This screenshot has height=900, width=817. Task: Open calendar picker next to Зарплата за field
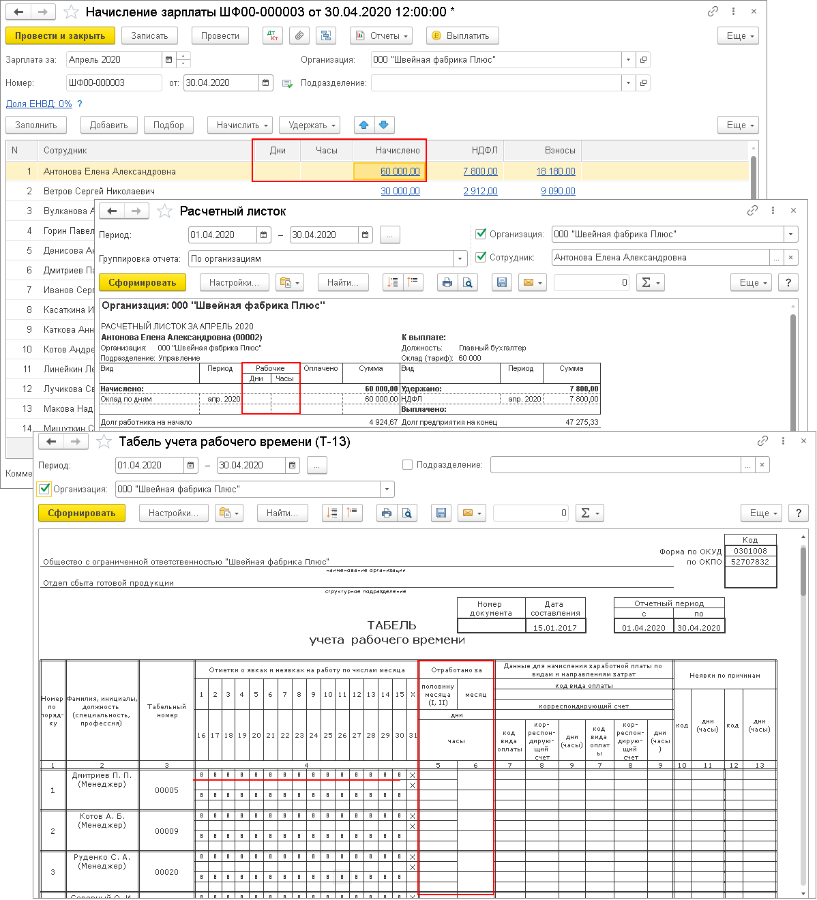[x=167, y=59]
